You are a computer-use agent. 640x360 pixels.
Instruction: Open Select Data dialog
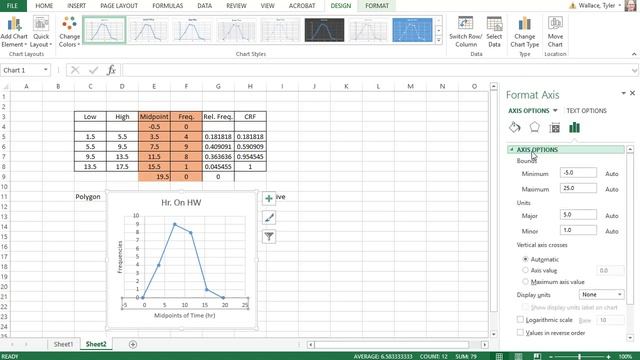(x=494, y=32)
